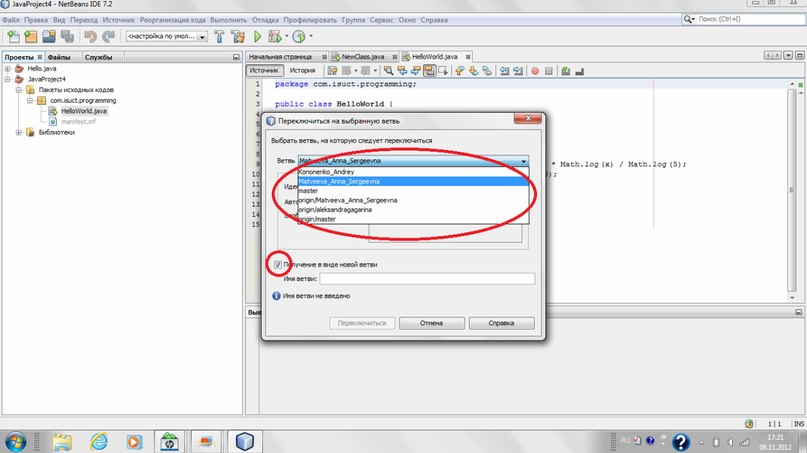Open Windows Start button

pos(15,442)
